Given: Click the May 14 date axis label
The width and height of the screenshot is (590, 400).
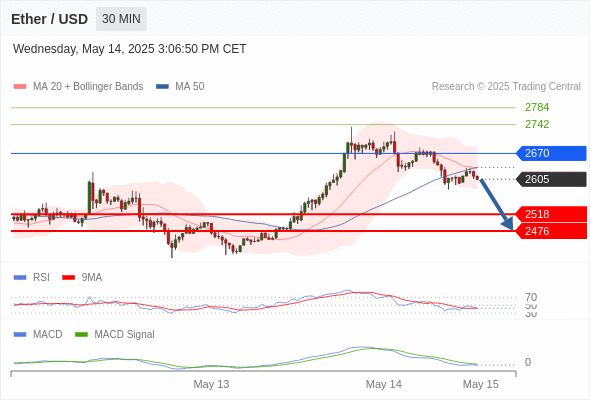Looking at the screenshot, I should tap(383, 384).
